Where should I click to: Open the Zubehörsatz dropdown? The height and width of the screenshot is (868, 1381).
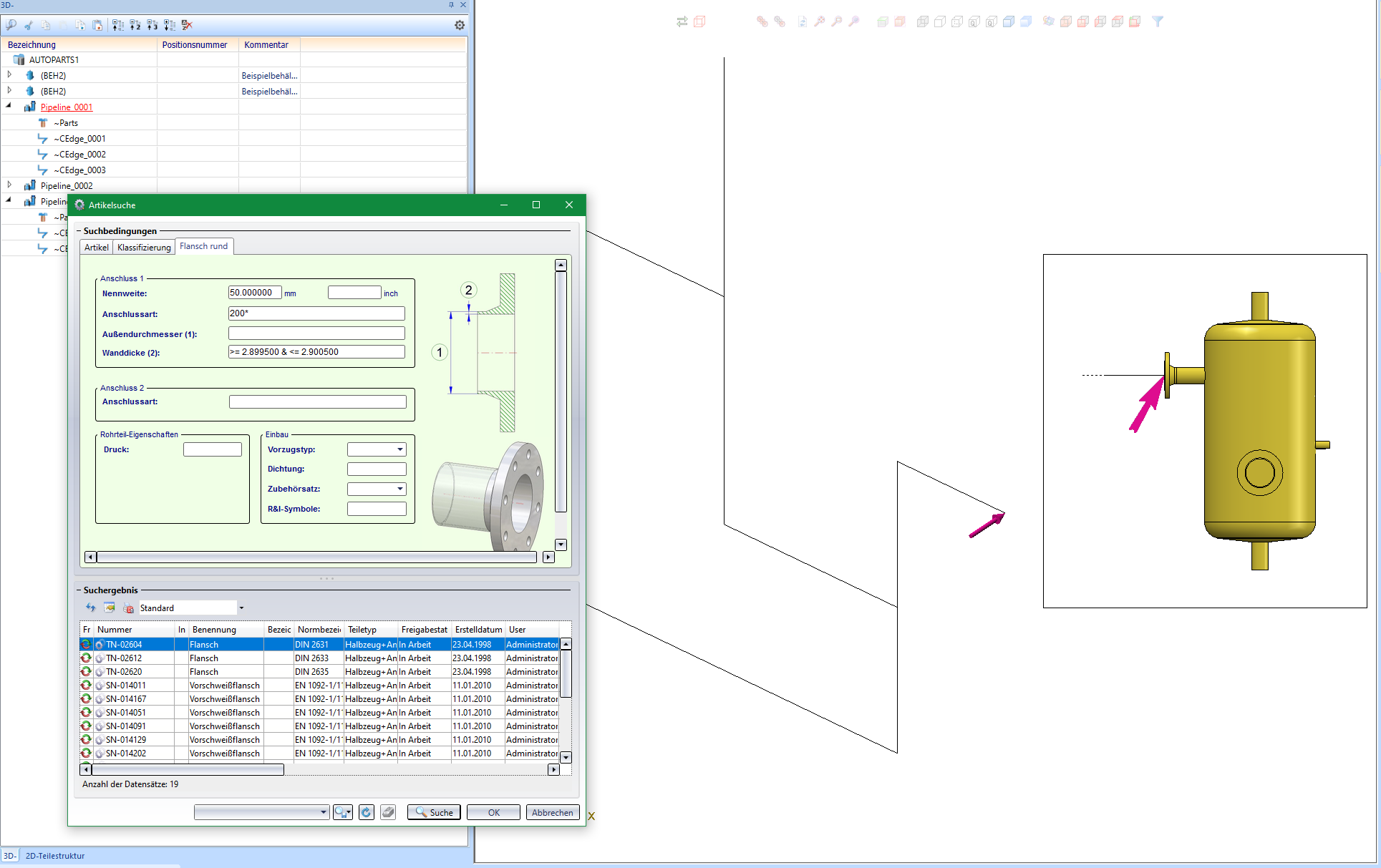(399, 489)
